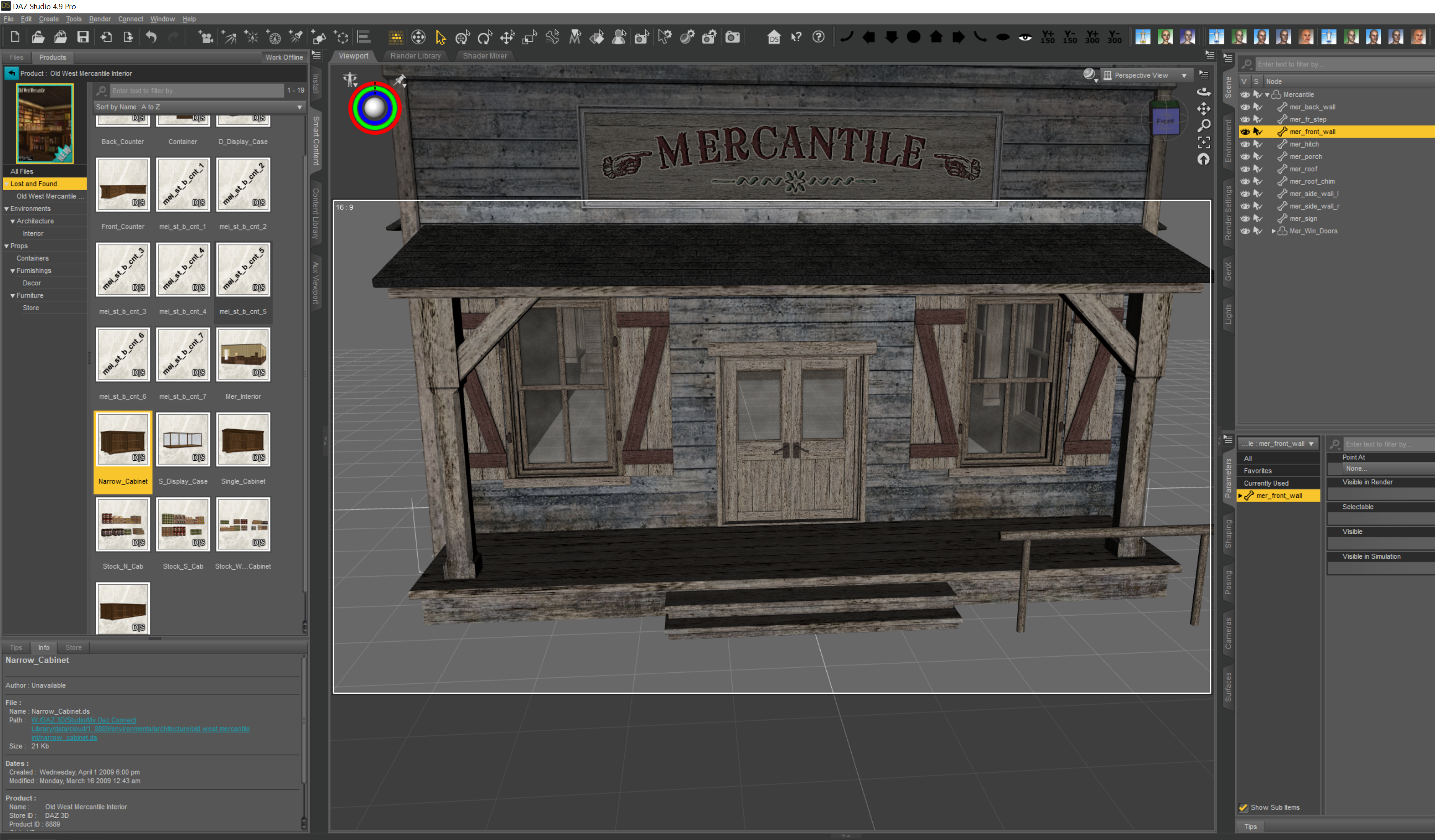Toggle visibility eye for mer_roof
Viewport: 1435px width, 840px height.
[x=1245, y=169]
